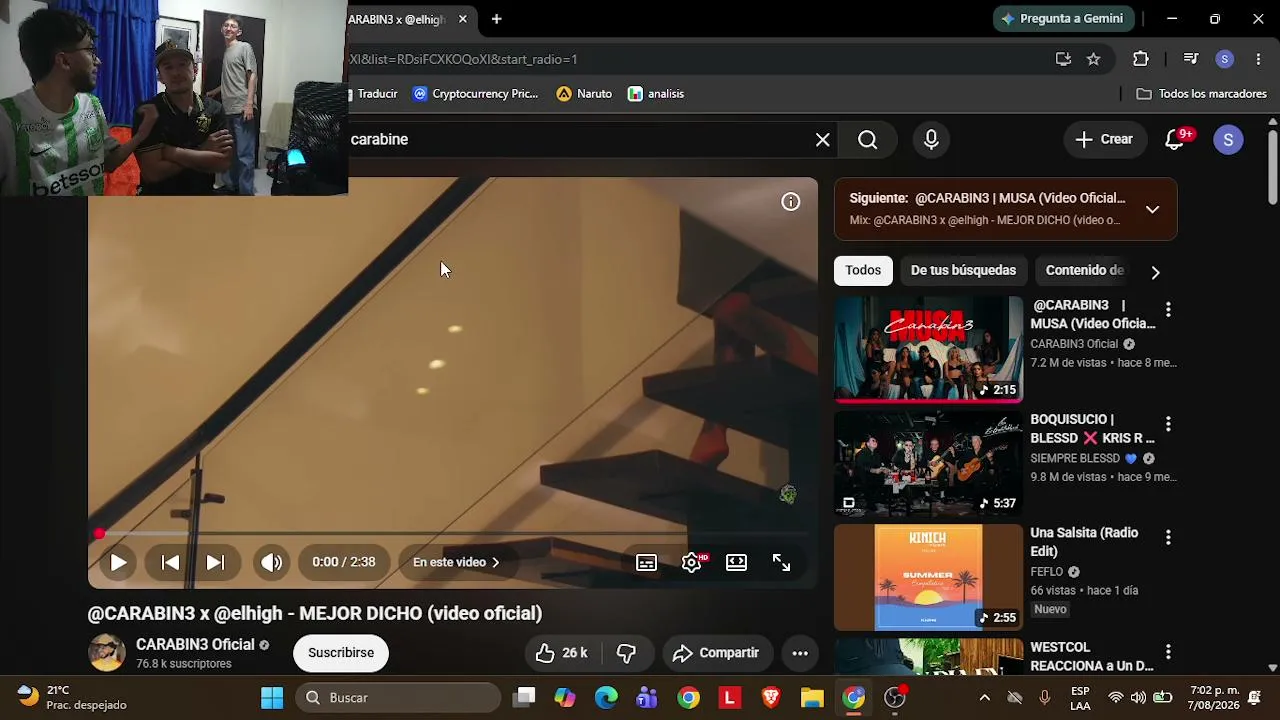Image resolution: width=1280 pixels, height=720 pixels.
Task: Open the Traducir bookmark
Action: (x=373, y=94)
